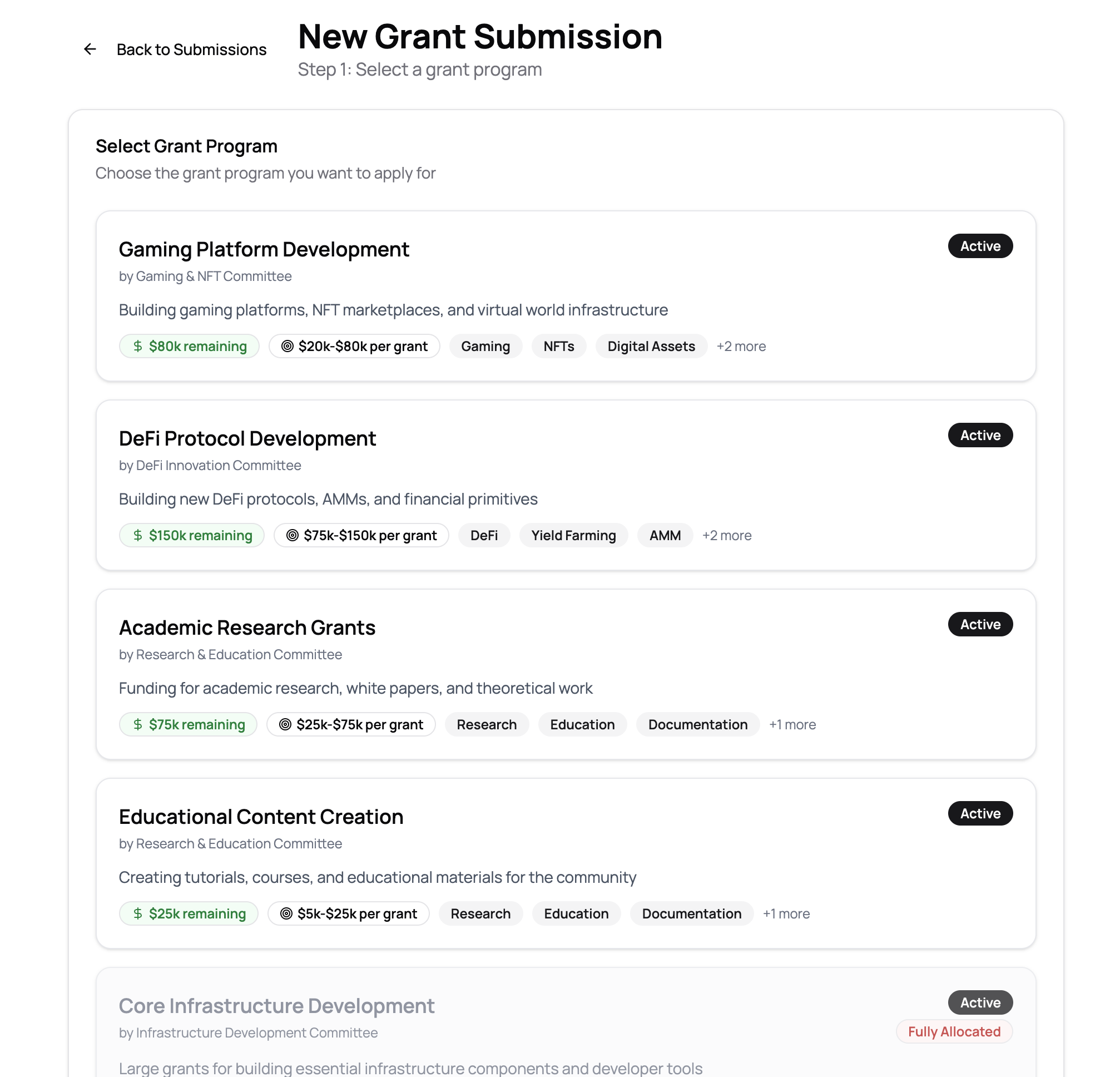Select the Yield Farming tag
1120x1077 pixels.
pos(573,535)
